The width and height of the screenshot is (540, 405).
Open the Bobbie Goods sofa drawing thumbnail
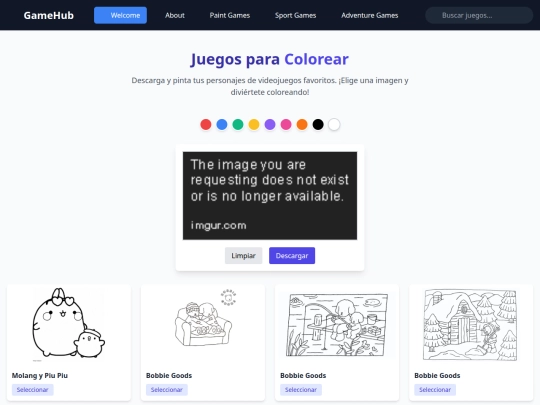(x=203, y=325)
